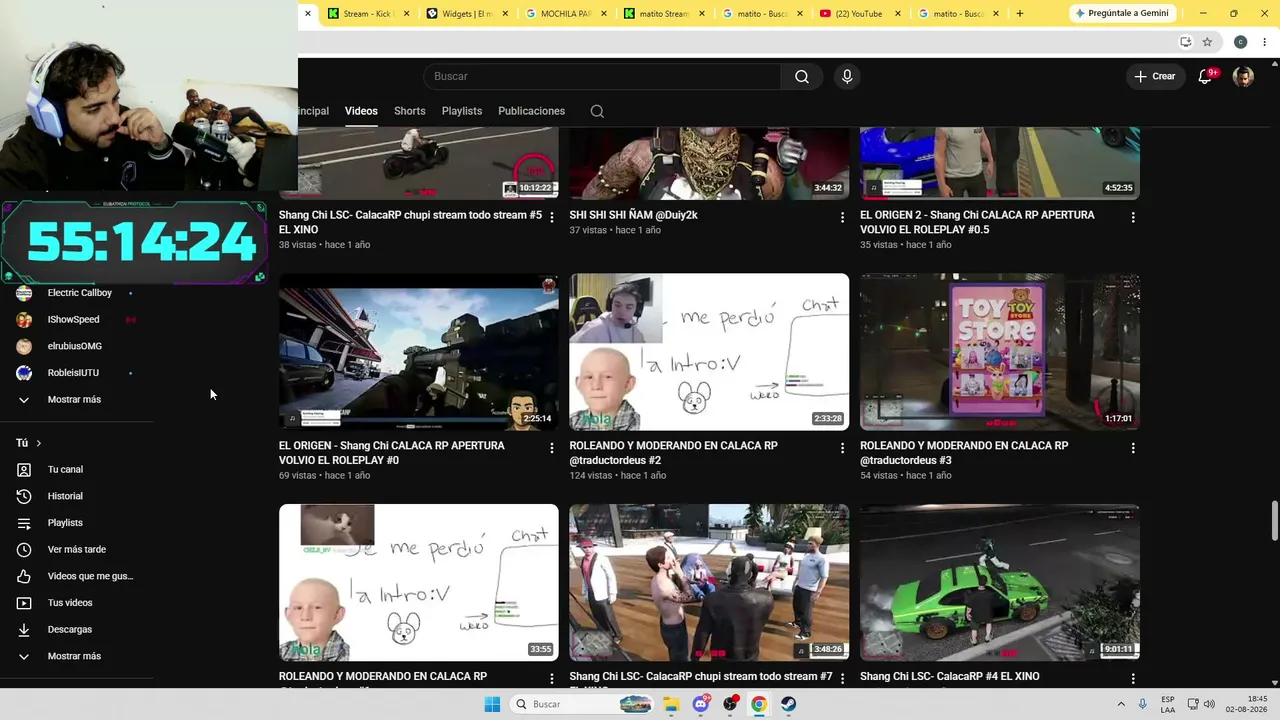The width and height of the screenshot is (1280, 720).
Task: Open the Chrome three-dot menu
Action: tap(1265, 42)
